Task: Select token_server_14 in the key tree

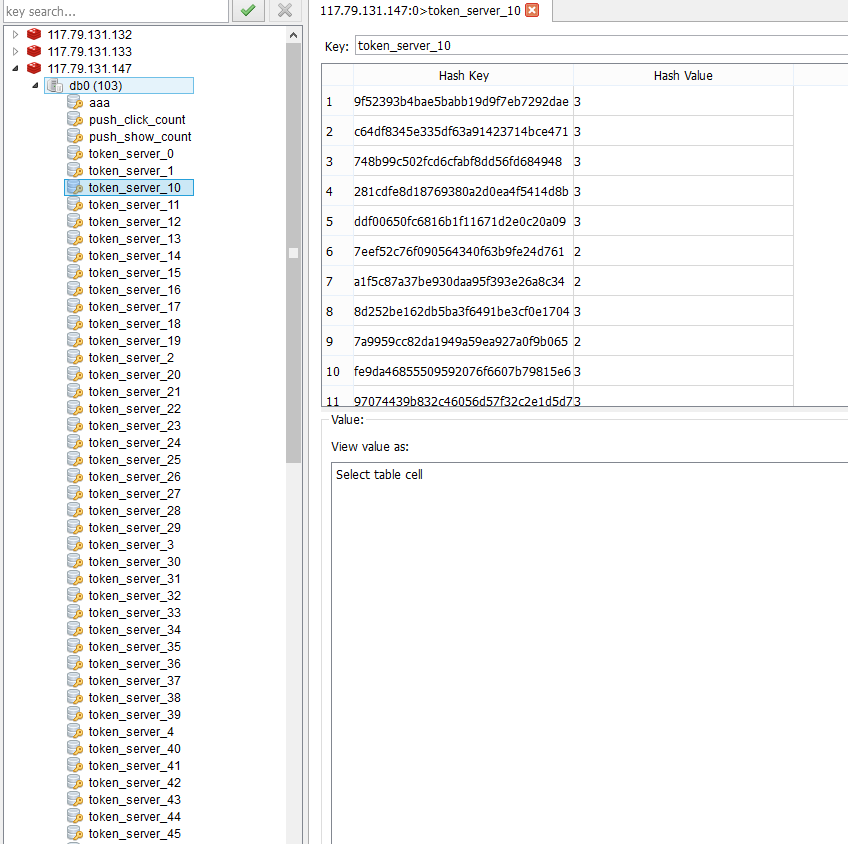Action: 135,256
